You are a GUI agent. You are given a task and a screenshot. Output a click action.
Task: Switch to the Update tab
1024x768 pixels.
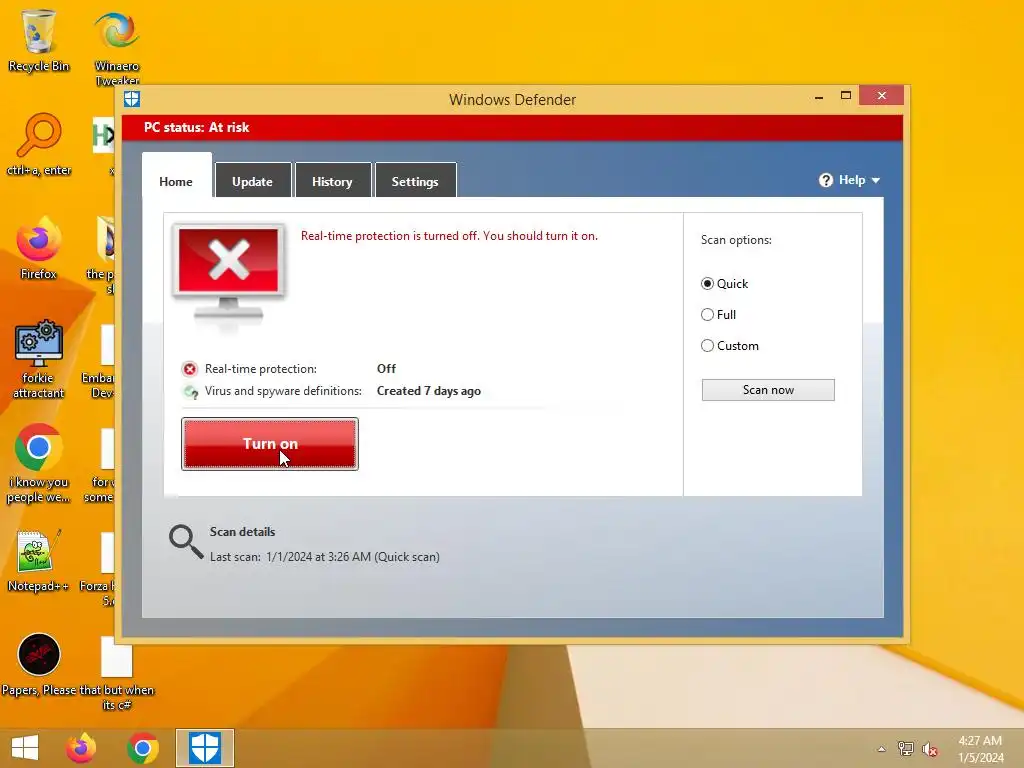point(253,180)
